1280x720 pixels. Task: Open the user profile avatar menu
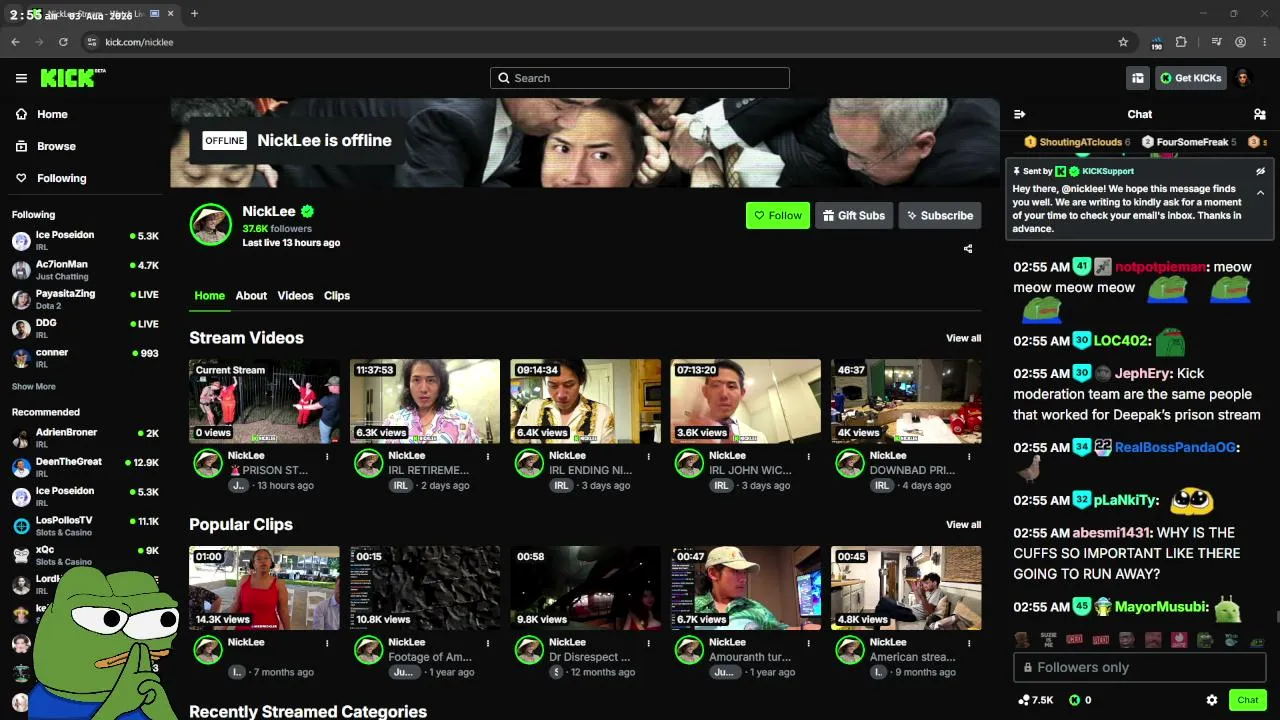point(1243,78)
